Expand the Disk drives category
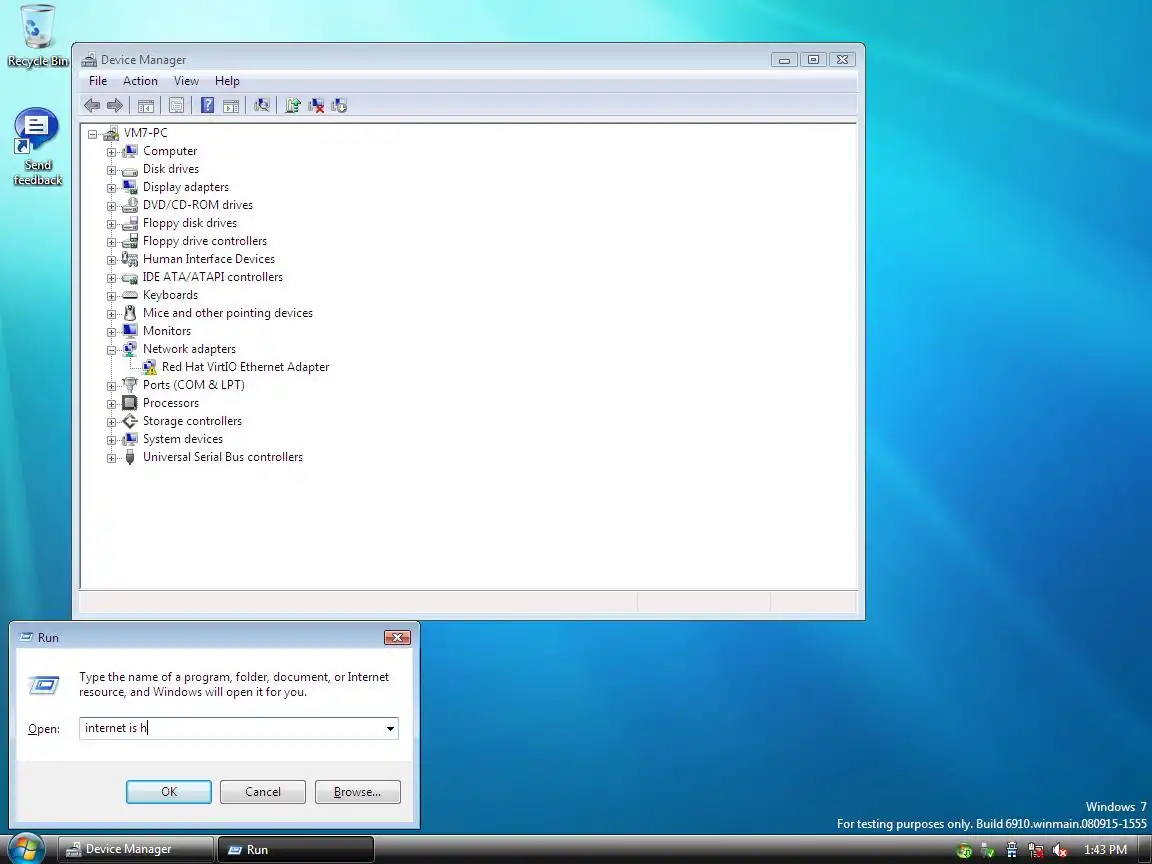Screen dimensions: 1152x864 pyautogui.click(x=112, y=170)
